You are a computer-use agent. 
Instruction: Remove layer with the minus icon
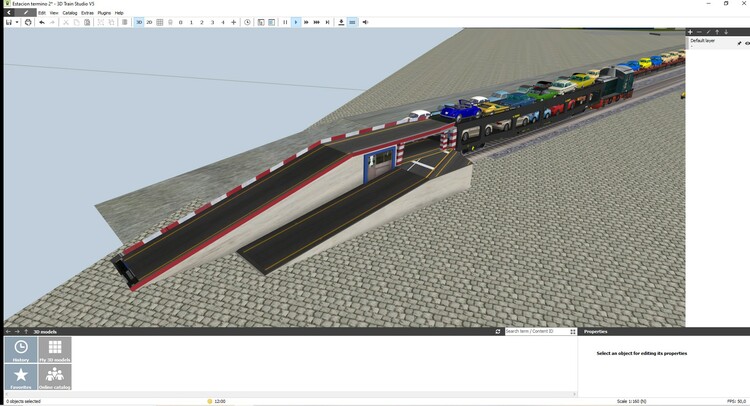point(699,32)
